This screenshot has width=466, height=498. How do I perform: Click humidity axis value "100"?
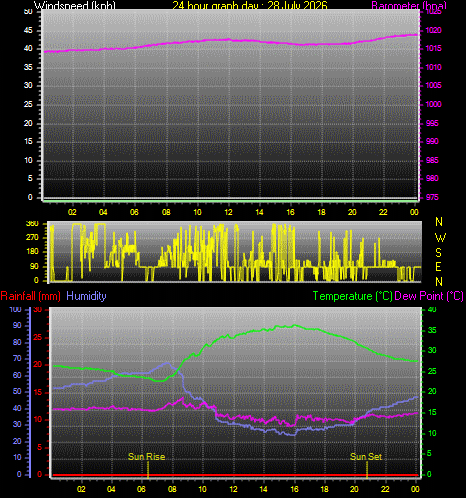[15, 309]
